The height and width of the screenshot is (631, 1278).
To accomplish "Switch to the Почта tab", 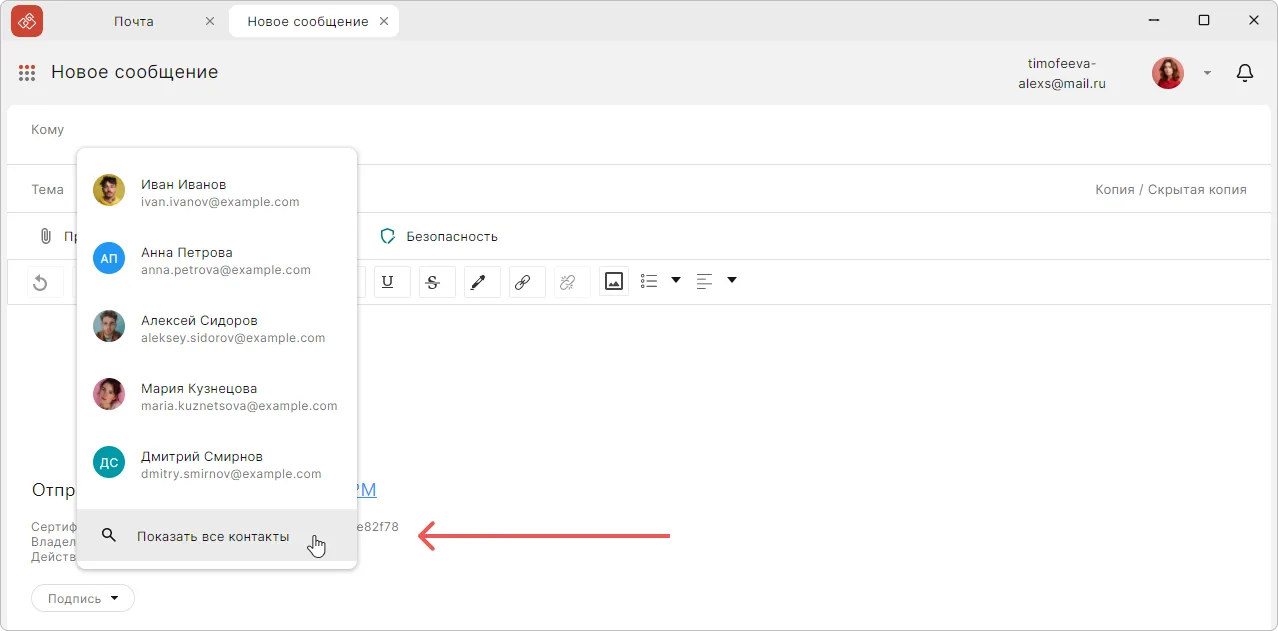I will point(134,21).
